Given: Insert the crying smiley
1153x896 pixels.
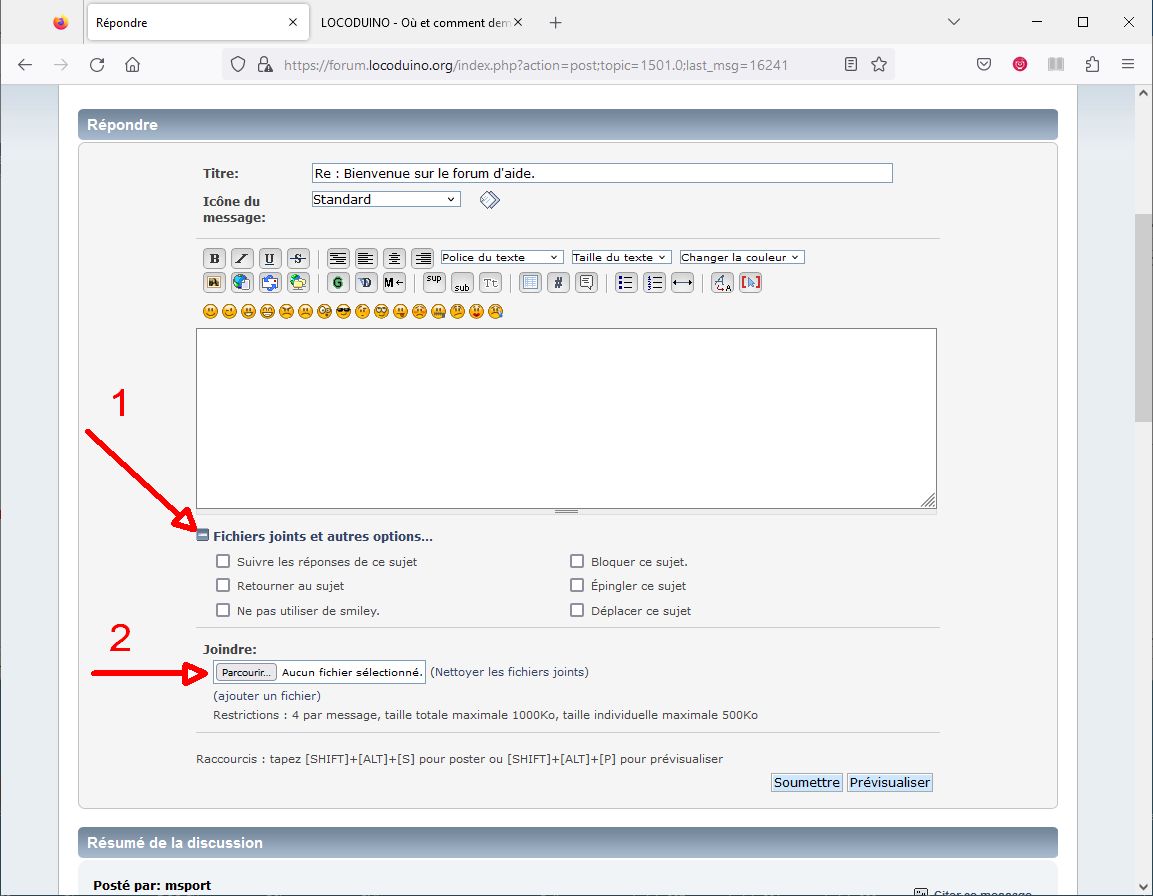Looking at the screenshot, I should [496, 312].
